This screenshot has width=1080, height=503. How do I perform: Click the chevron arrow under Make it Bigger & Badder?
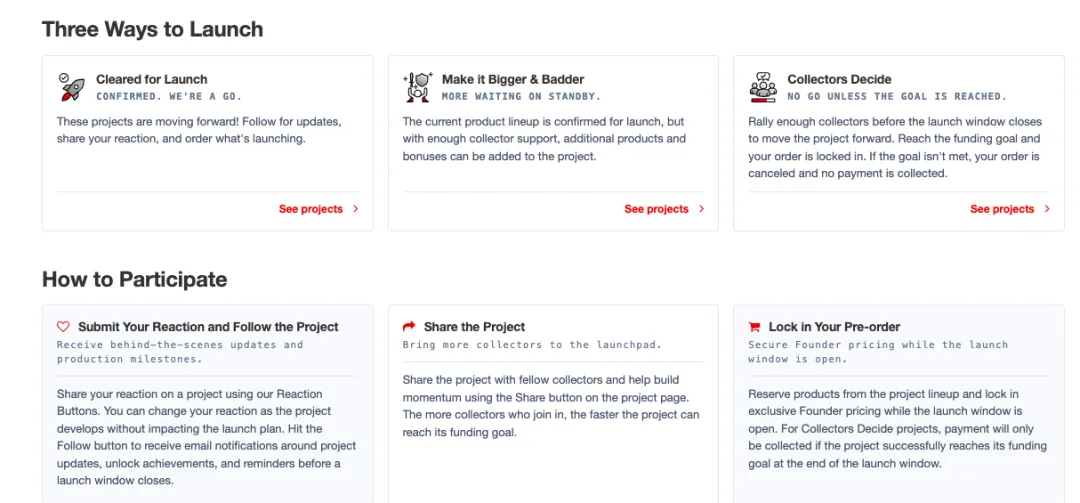coord(701,209)
